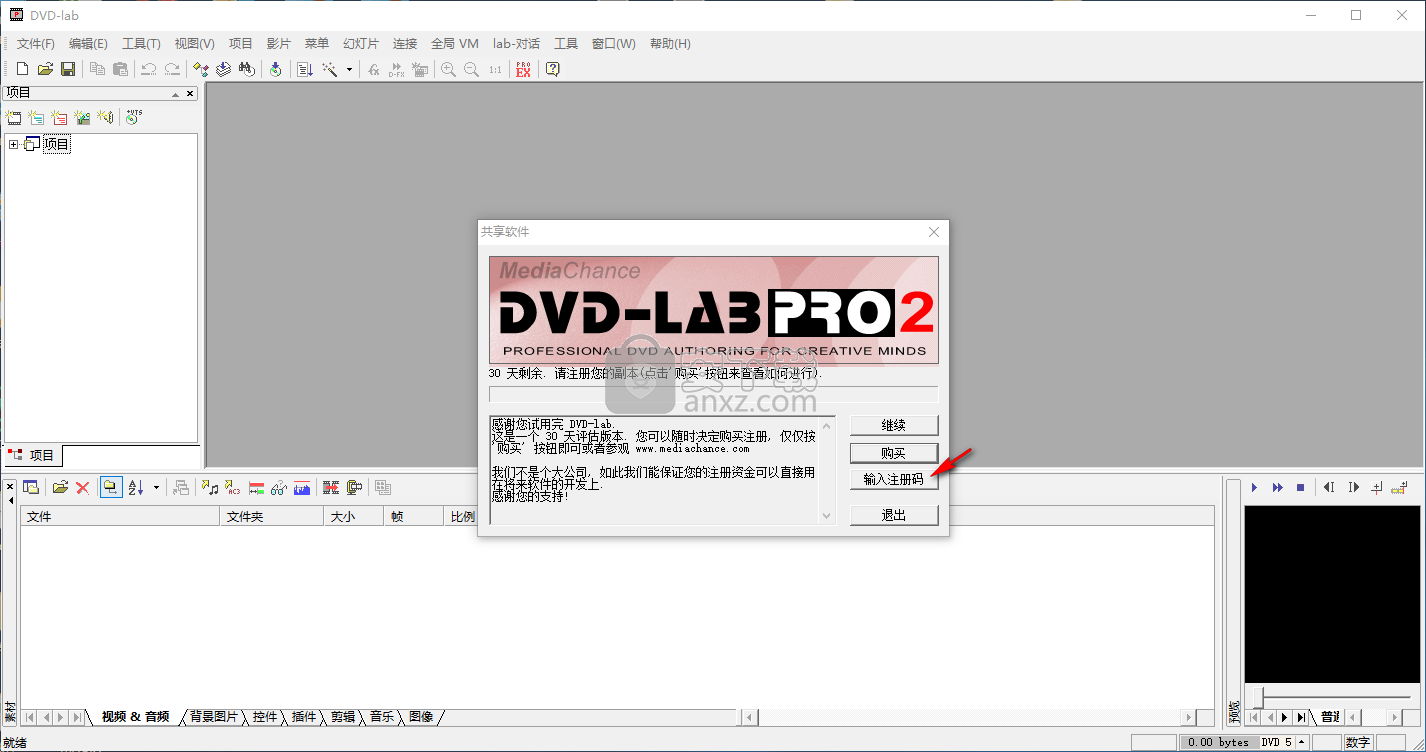Expand the 项目 tree node
This screenshot has height=752, width=1426.
point(14,144)
